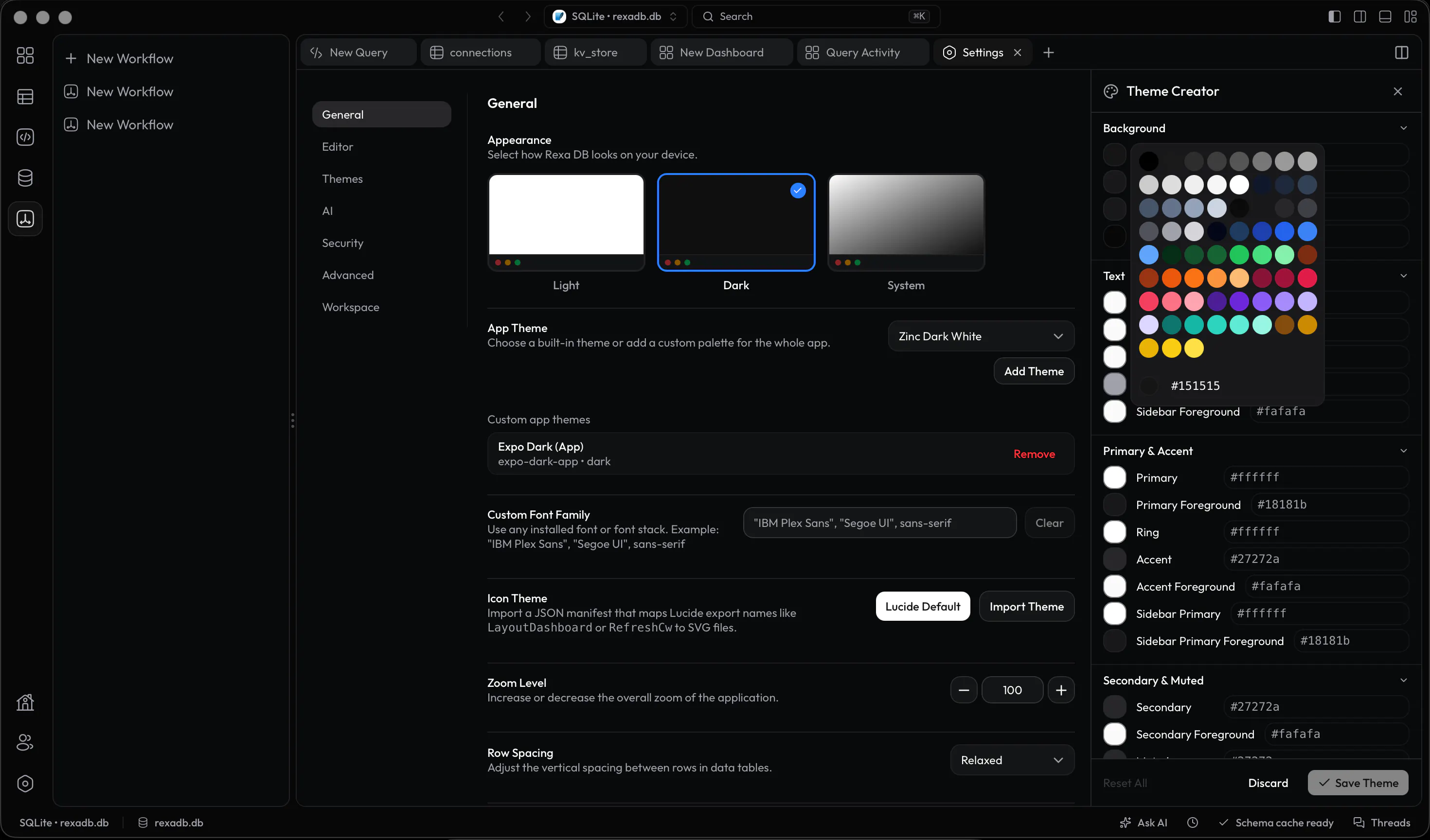Close the Settings tab
The image size is (1430, 840).
(x=1018, y=52)
